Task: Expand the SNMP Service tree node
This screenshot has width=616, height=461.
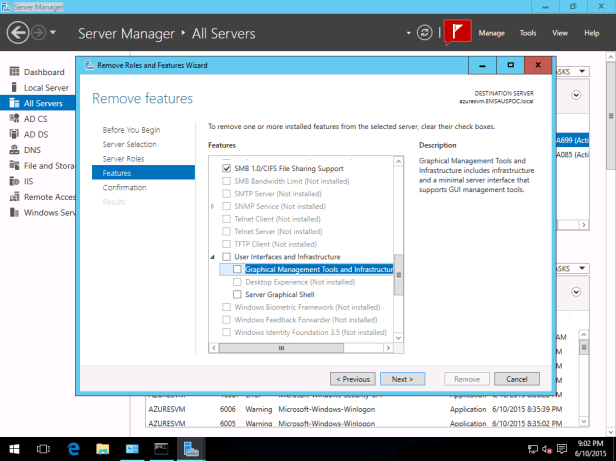Action: click(213, 206)
